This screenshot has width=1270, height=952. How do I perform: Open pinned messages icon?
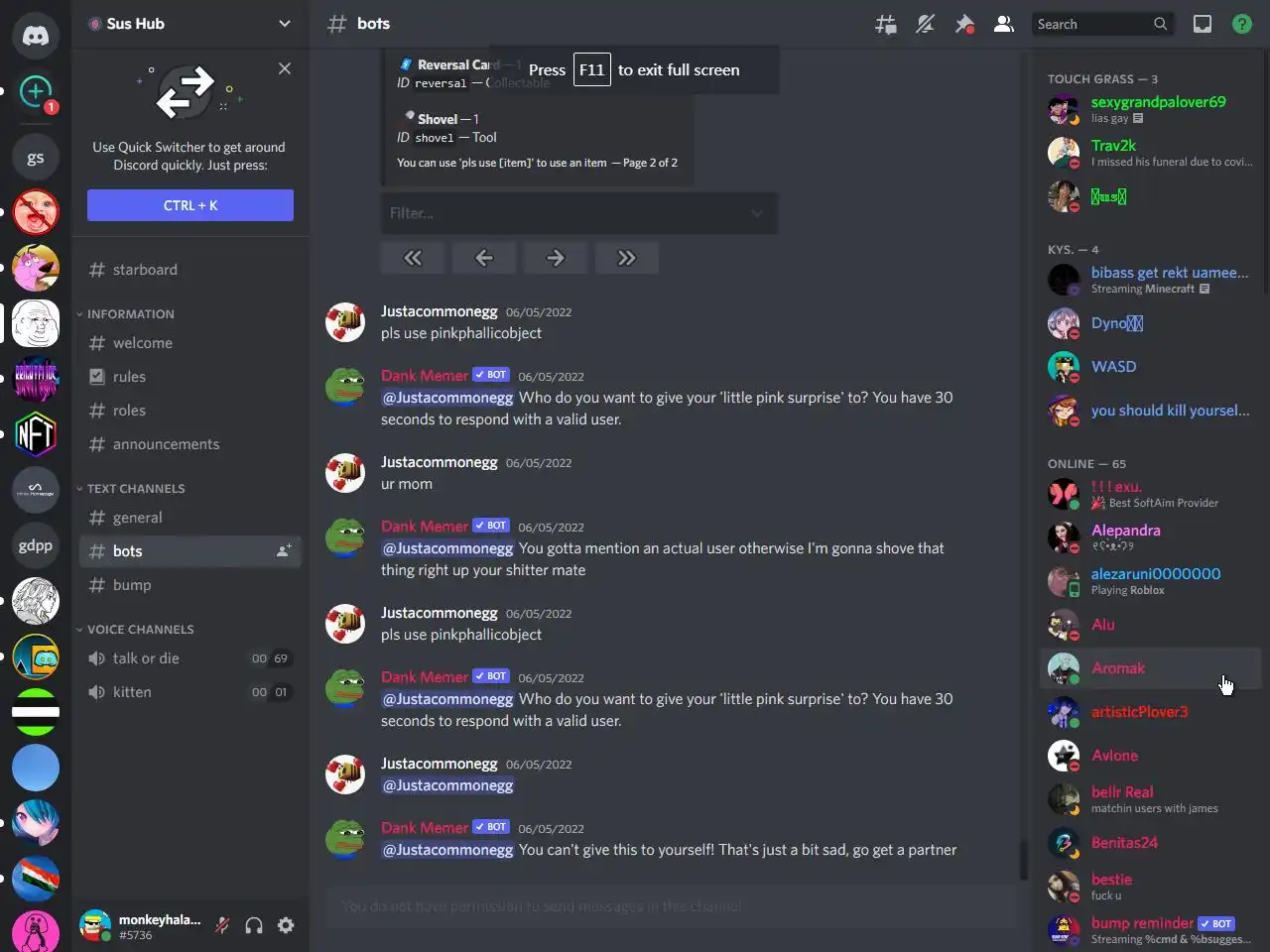pos(964,24)
